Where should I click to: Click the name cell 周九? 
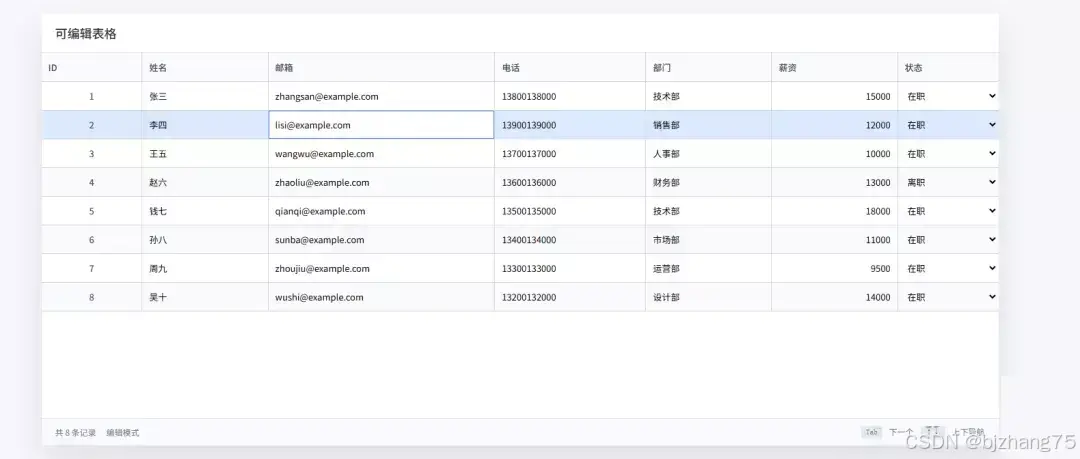tap(205, 269)
